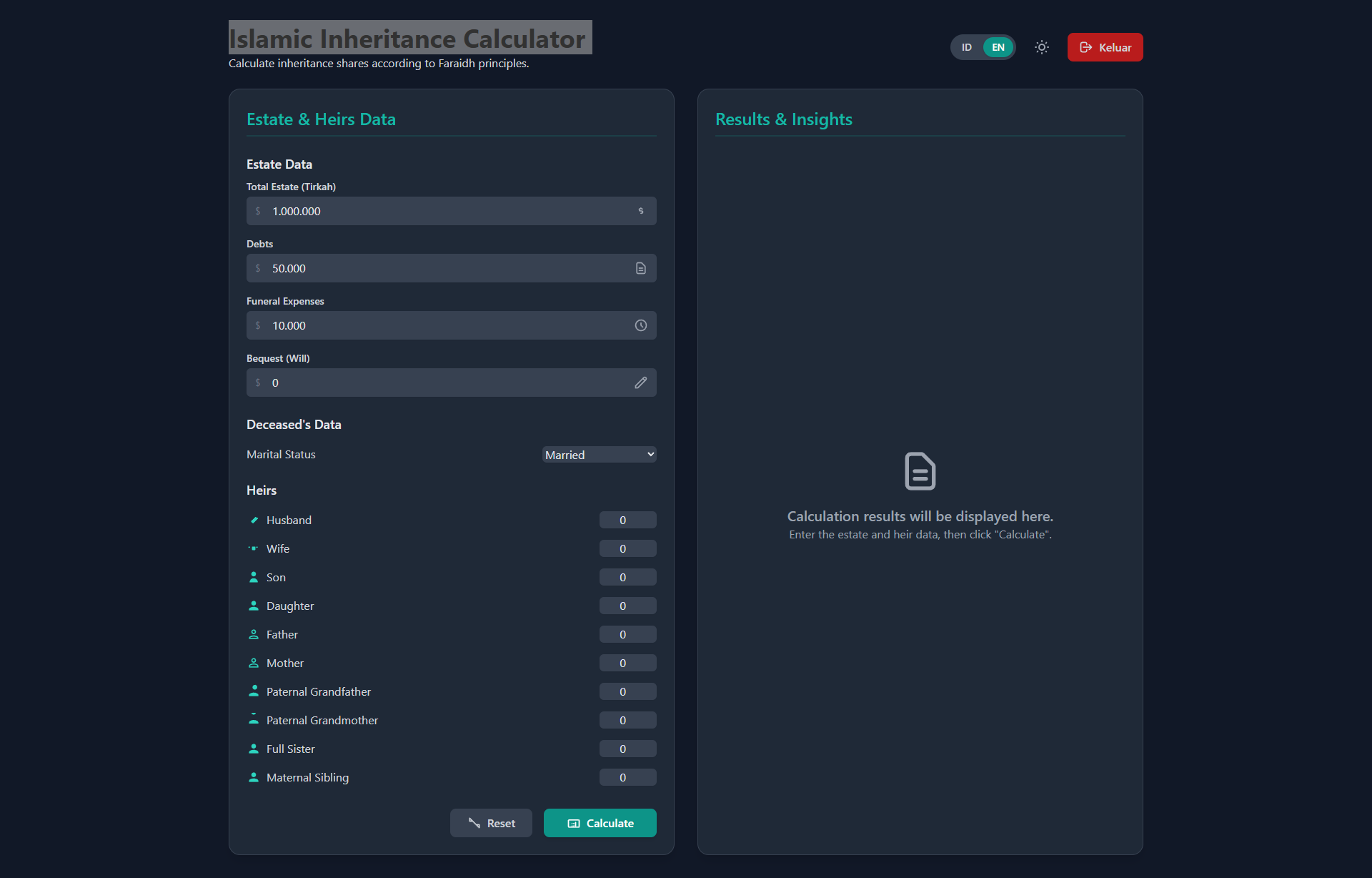Click the Husband heir icon

[x=254, y=520]
